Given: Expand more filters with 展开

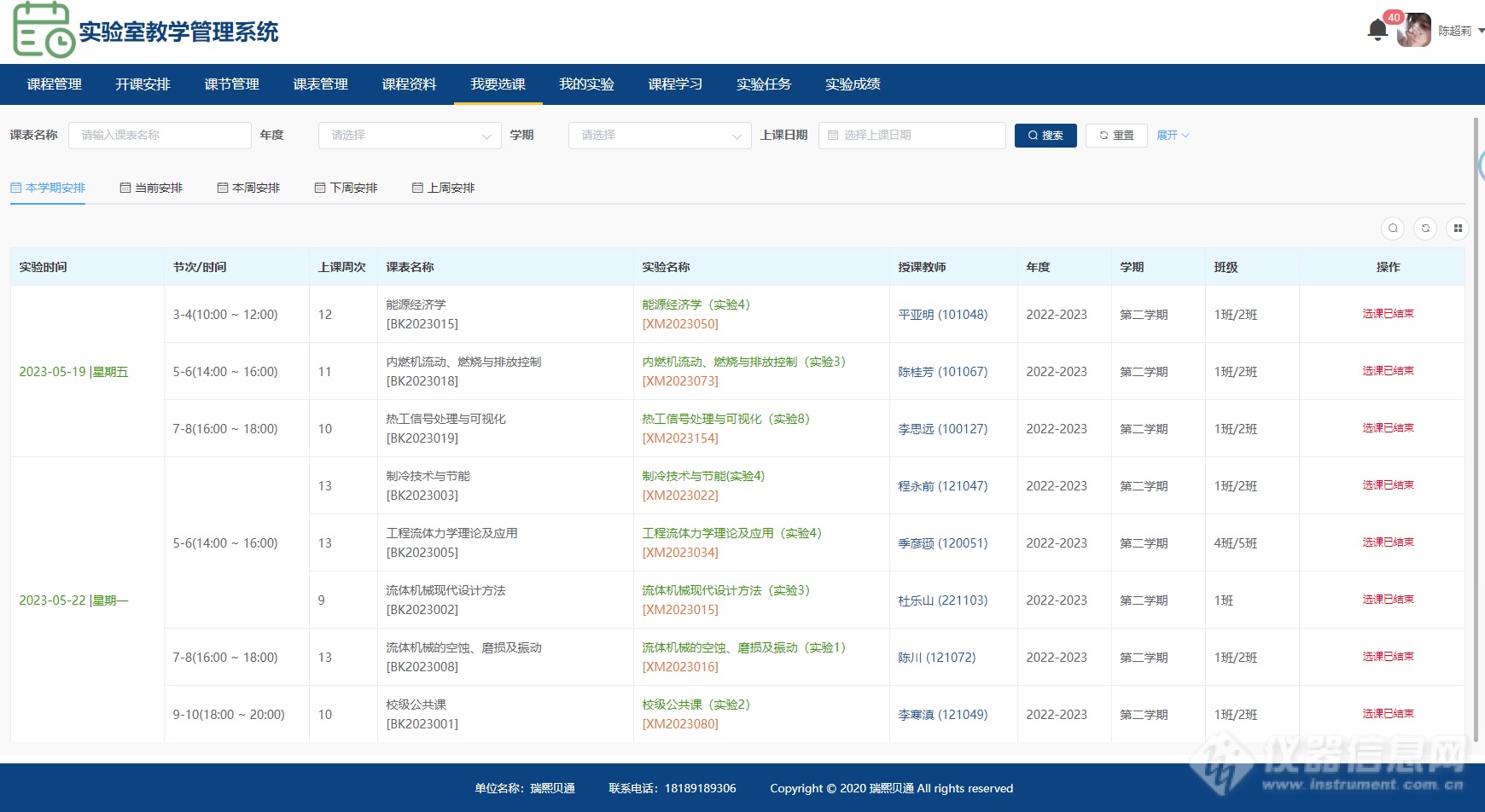Looking at the screenshot, I should coord(1173,136).
